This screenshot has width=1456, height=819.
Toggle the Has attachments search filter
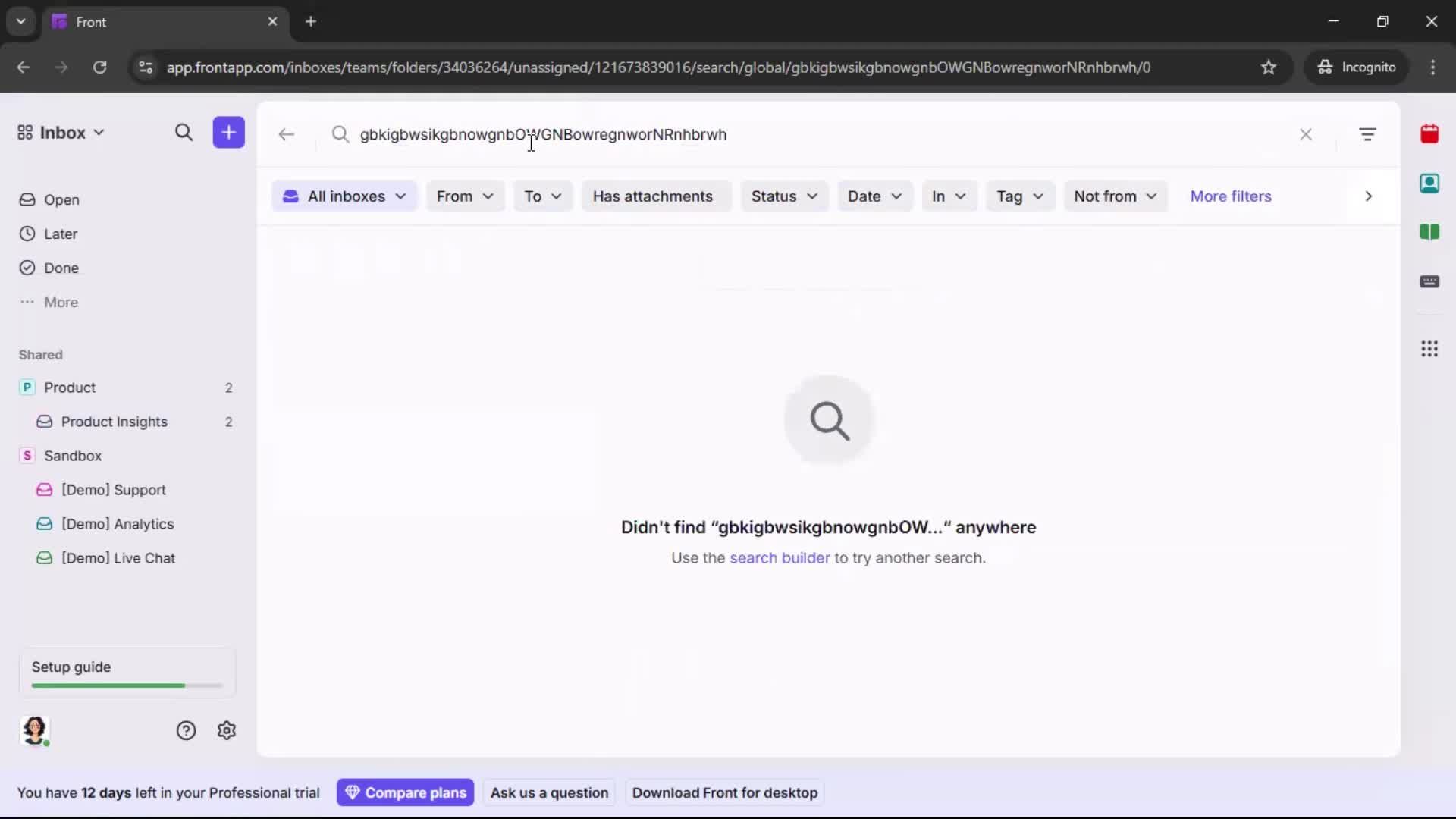pyautogui.click(x=656, y=196)
